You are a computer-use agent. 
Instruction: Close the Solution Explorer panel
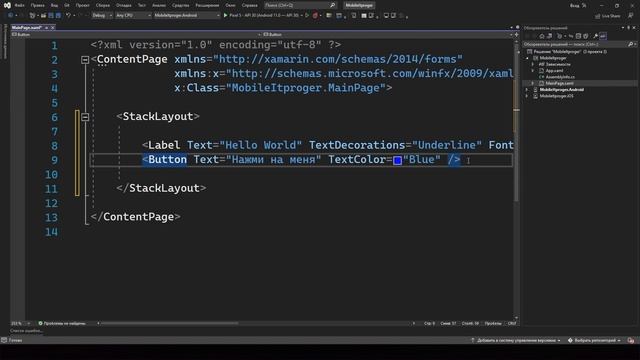(633, 28)
